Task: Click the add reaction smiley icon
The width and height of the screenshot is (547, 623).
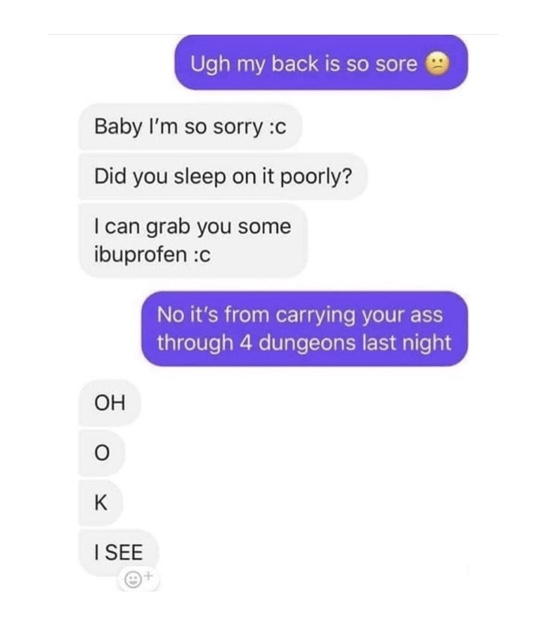Action: pos(133,579)
